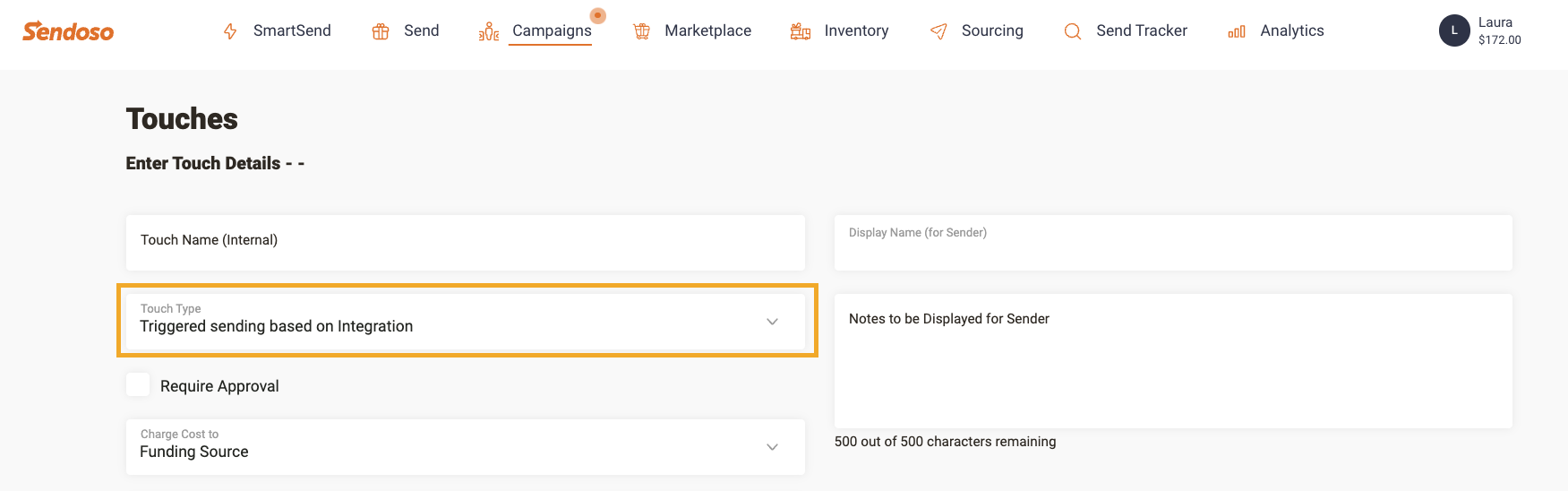
Task: Open the Sourcing section
Action: pyautogui.click(x=992, y=30)
